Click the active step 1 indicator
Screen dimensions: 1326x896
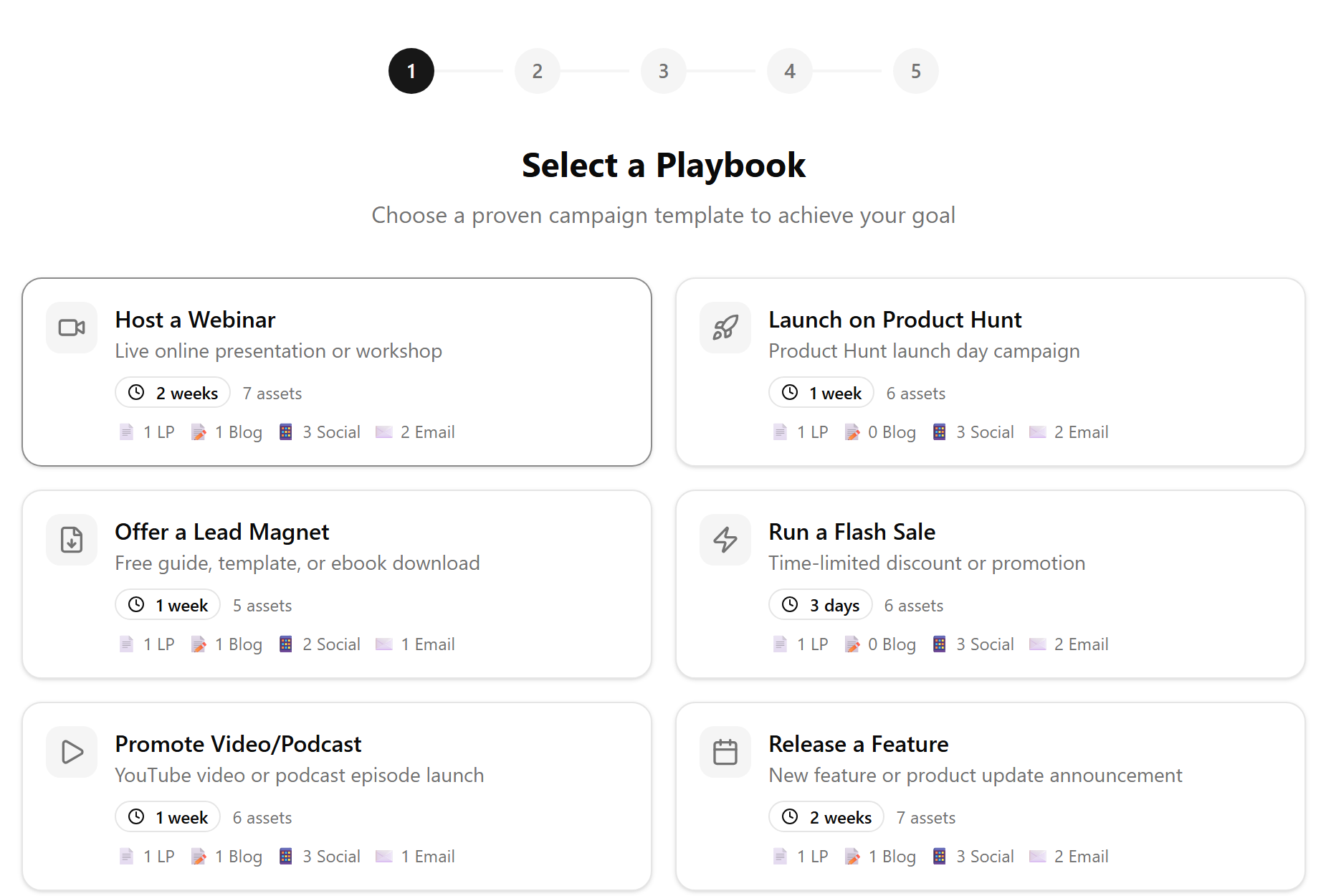[x=411, y=71]
